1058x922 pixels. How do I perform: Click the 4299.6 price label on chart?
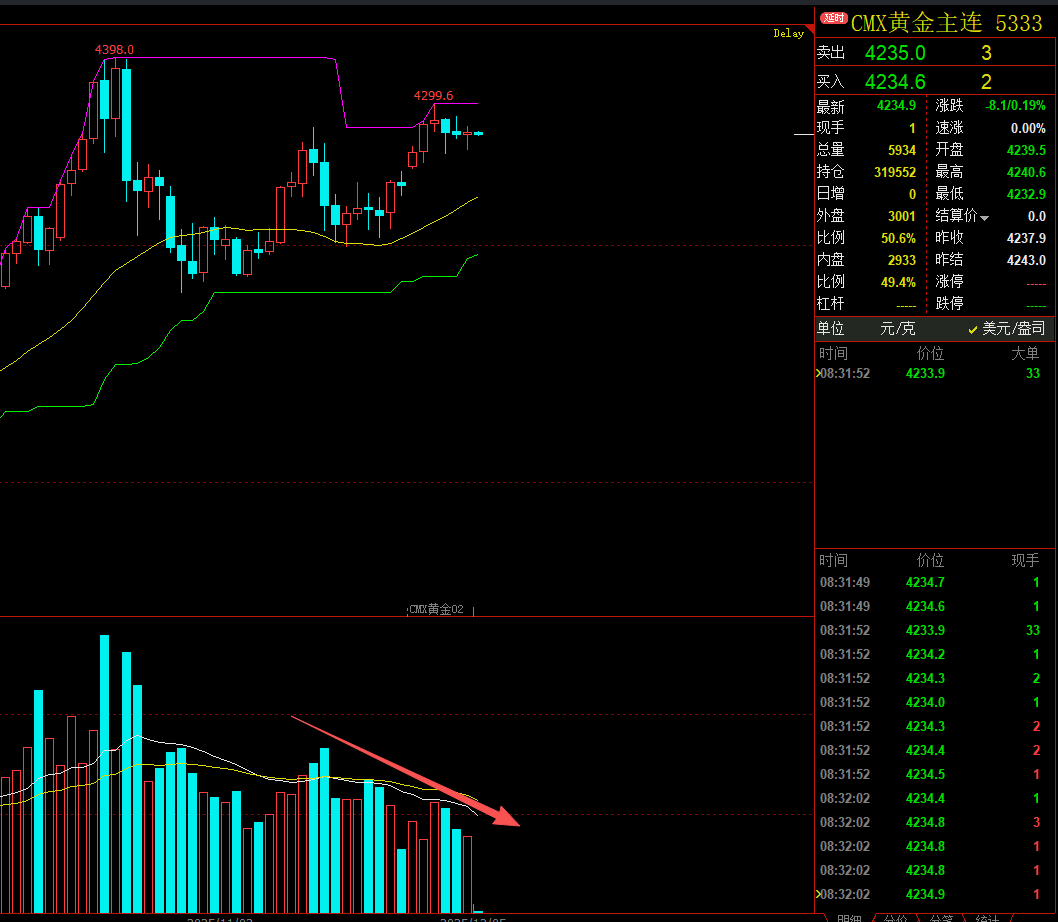point(433,95)
